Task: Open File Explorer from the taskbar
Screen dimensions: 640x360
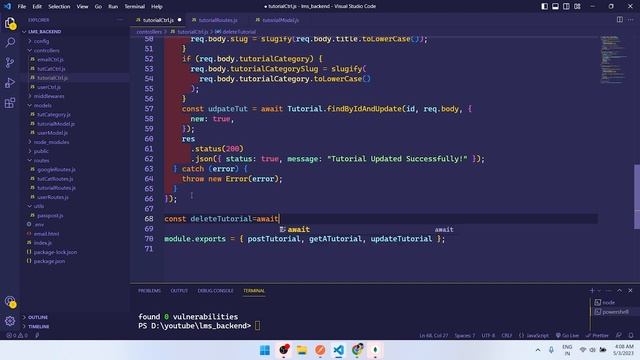Action: tap(302, 350)
